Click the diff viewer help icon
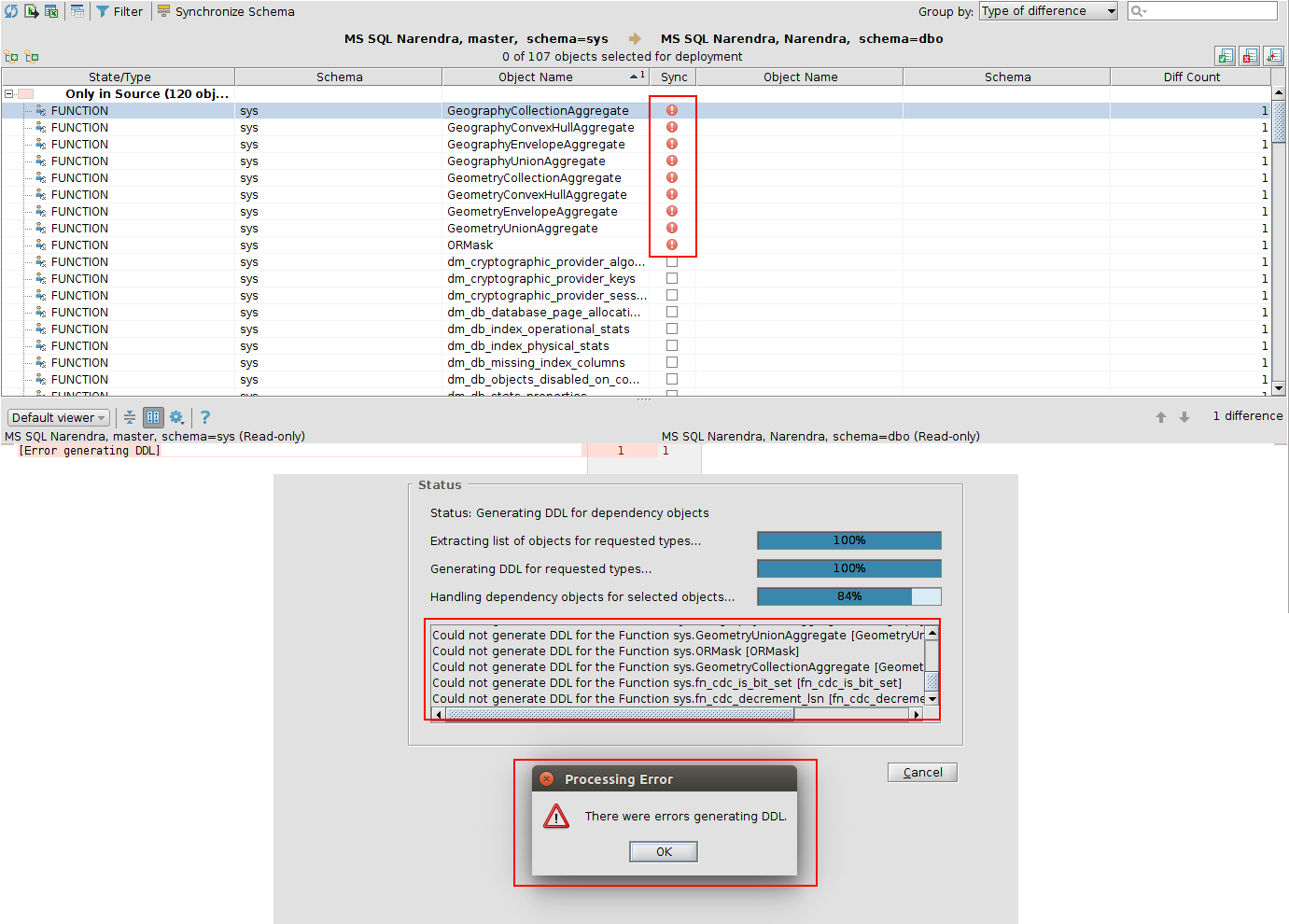This screenshot has height=924, width=1289. pos(205,417)
